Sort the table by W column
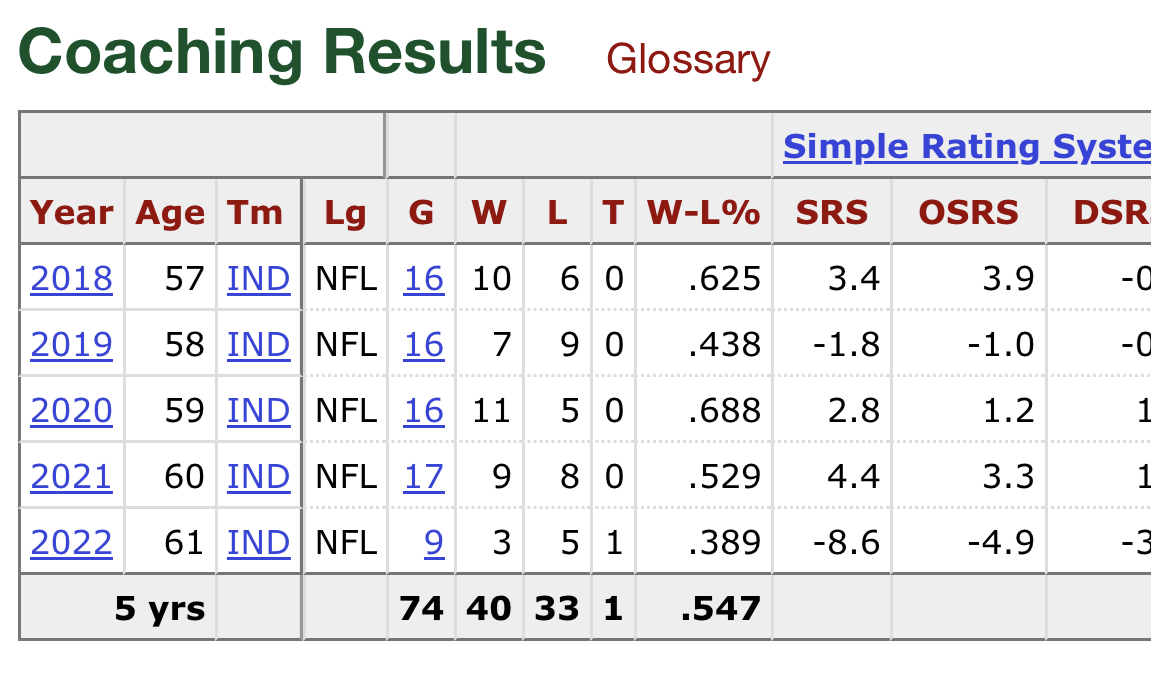Screen dimensions: 1170x681 click(x=488, y=212)
